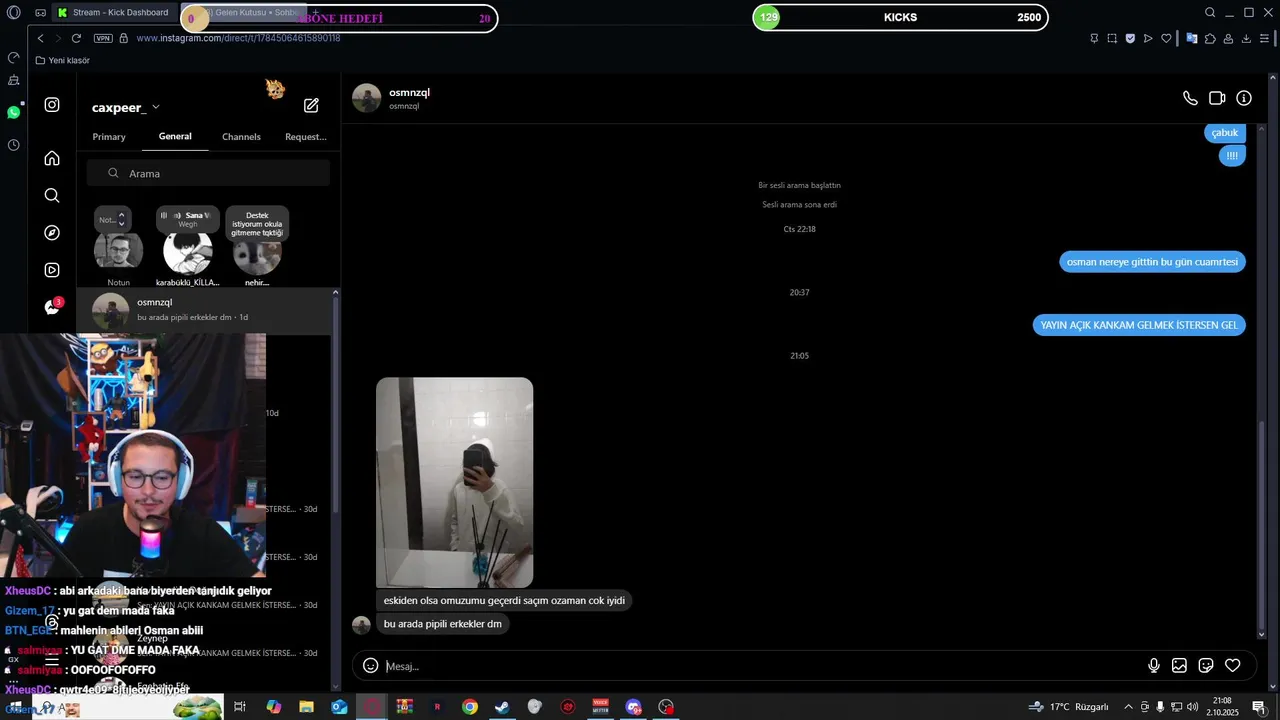Compose a new Instagram message
The height and width of the screenshot is (720, 1280).
311,105
